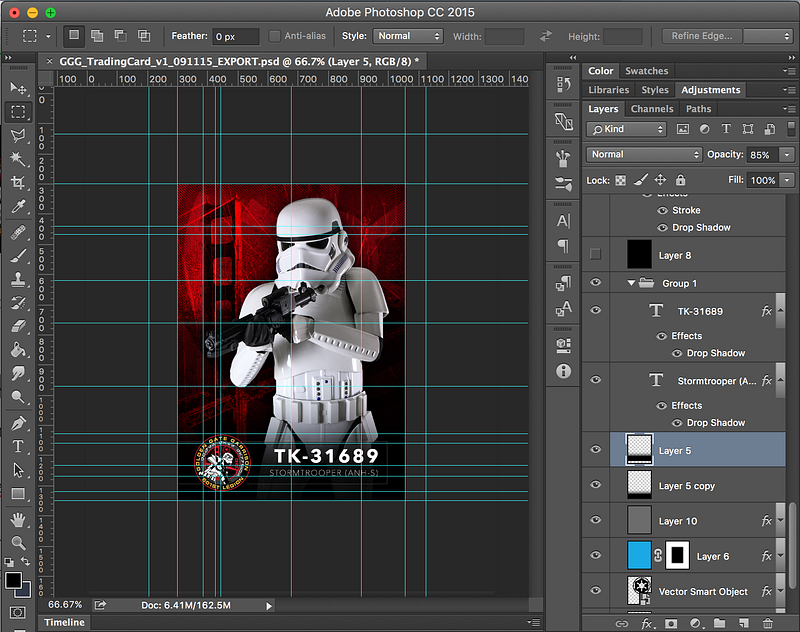Open the Fill slider dropdown arrow
The image size is (800, 632).
[x=787, y=180]
